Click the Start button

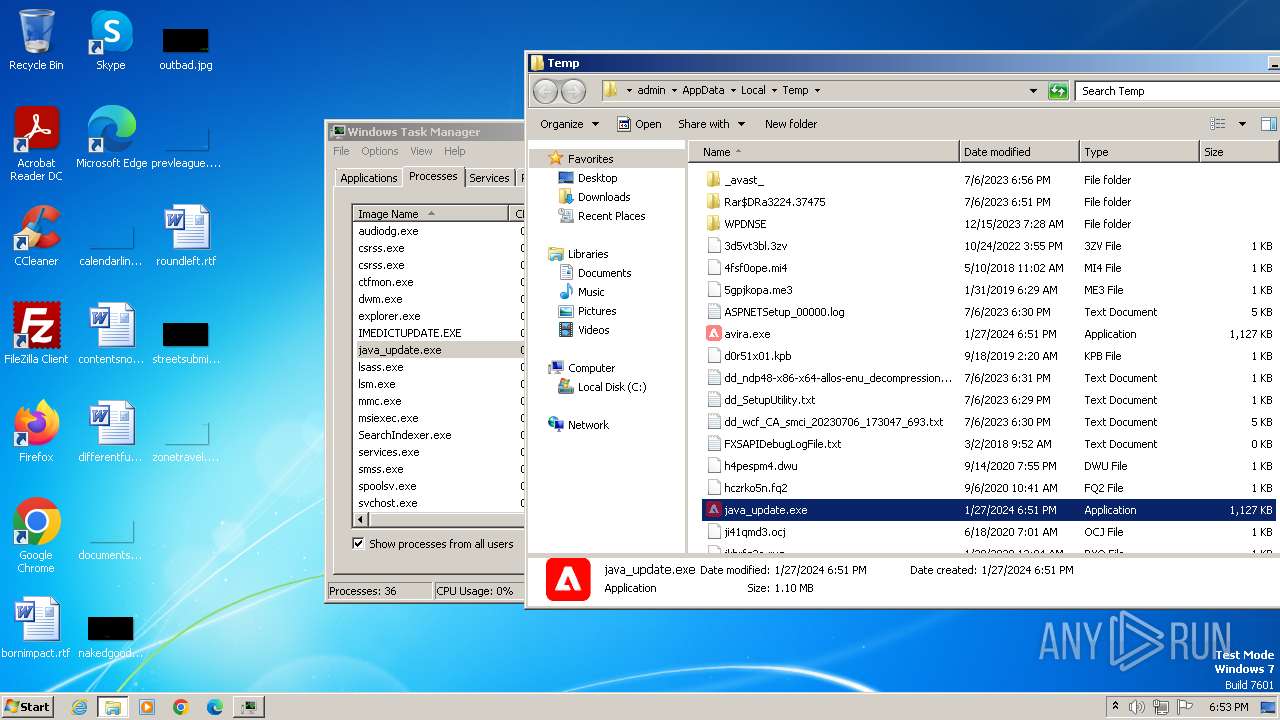(27, 707)
